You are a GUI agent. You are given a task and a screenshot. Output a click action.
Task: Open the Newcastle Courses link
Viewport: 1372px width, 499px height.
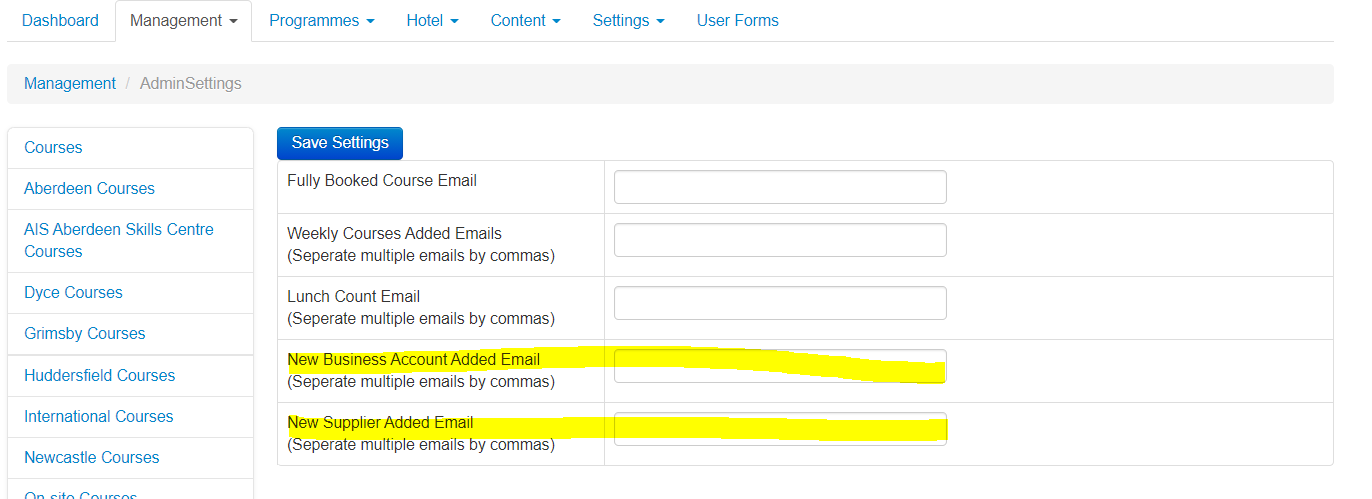tap(91, 458)
